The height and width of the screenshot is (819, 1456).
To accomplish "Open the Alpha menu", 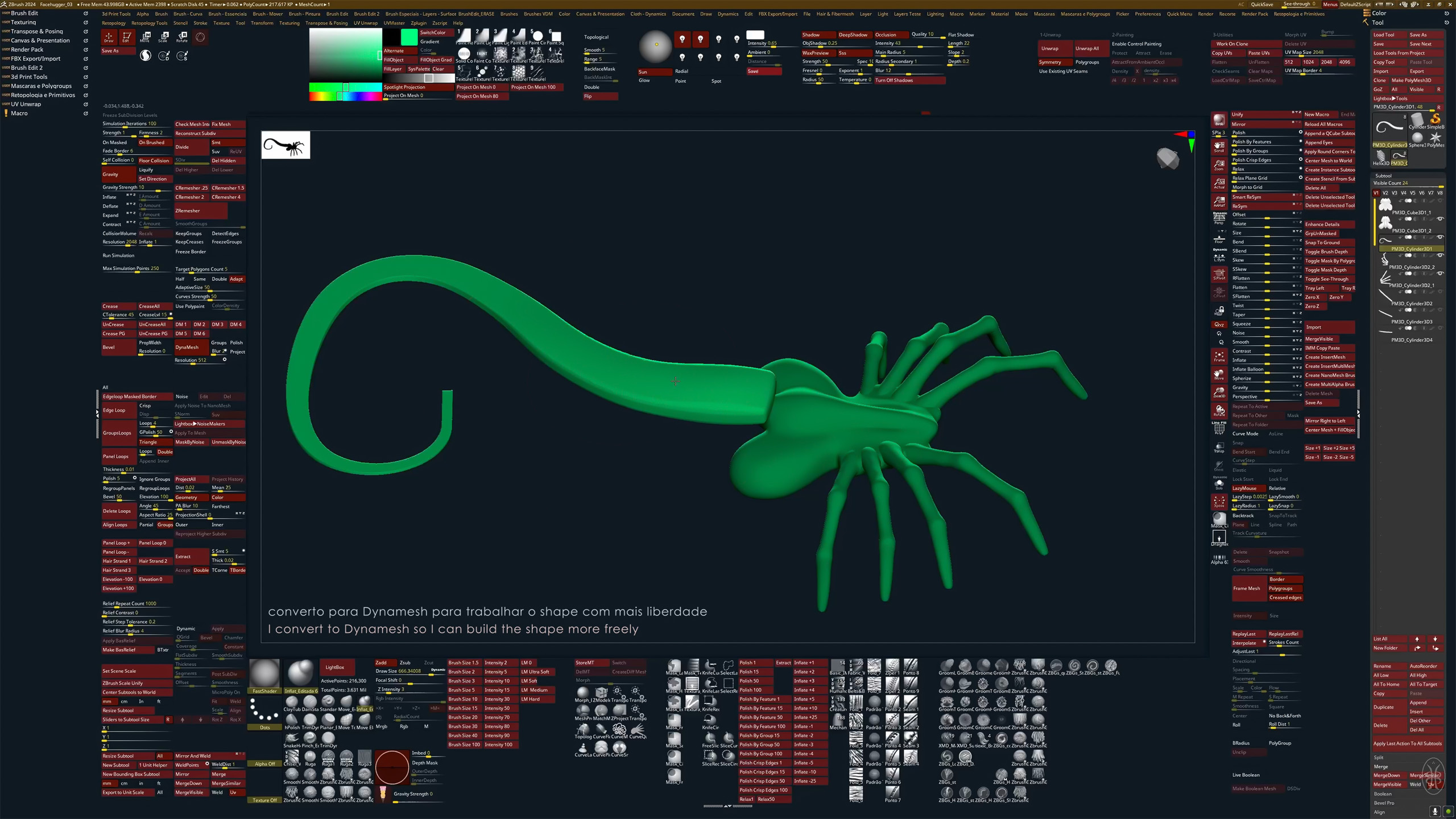I will 143,14.
